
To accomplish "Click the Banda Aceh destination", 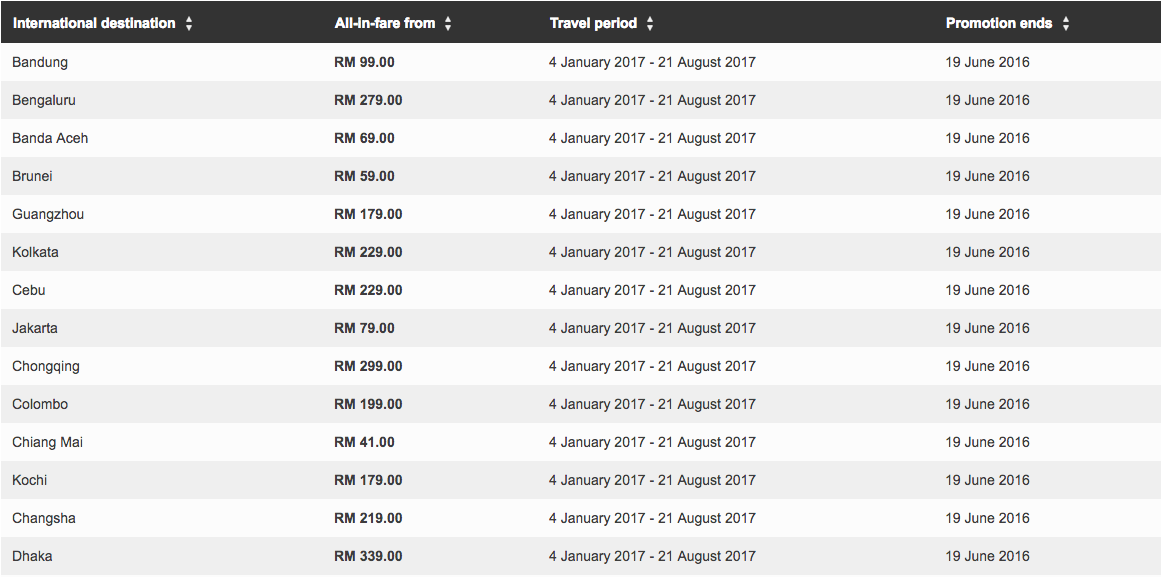I will (50, 138).
